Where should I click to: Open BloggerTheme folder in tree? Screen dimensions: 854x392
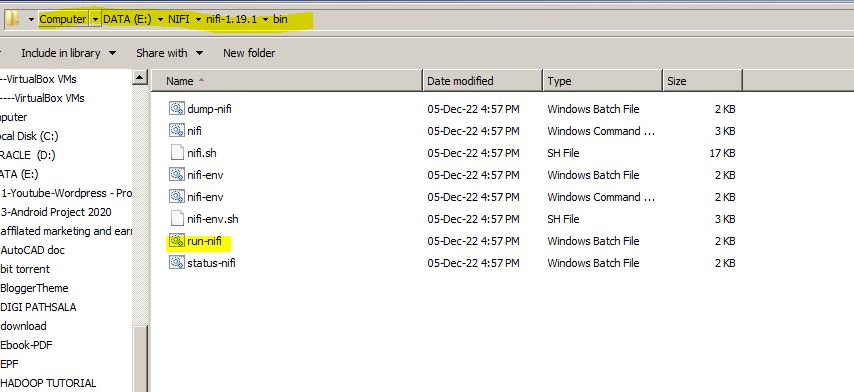pos(34,288)
